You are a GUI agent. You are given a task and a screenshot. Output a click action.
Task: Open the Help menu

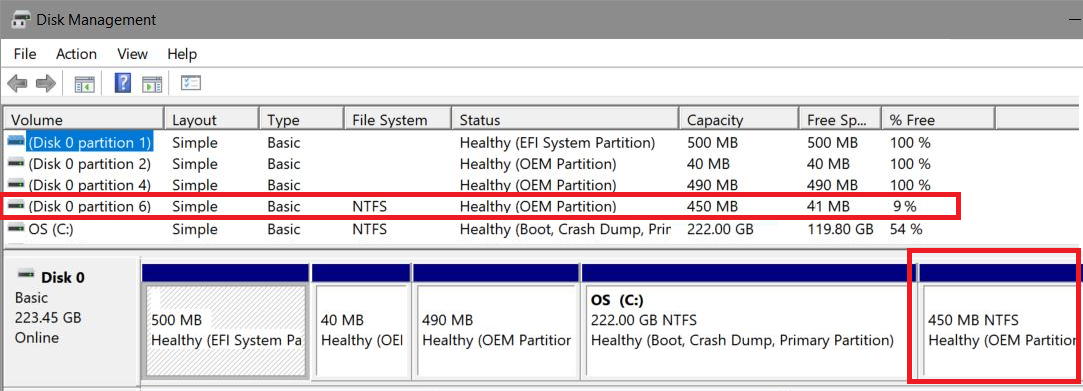[182, 54]
